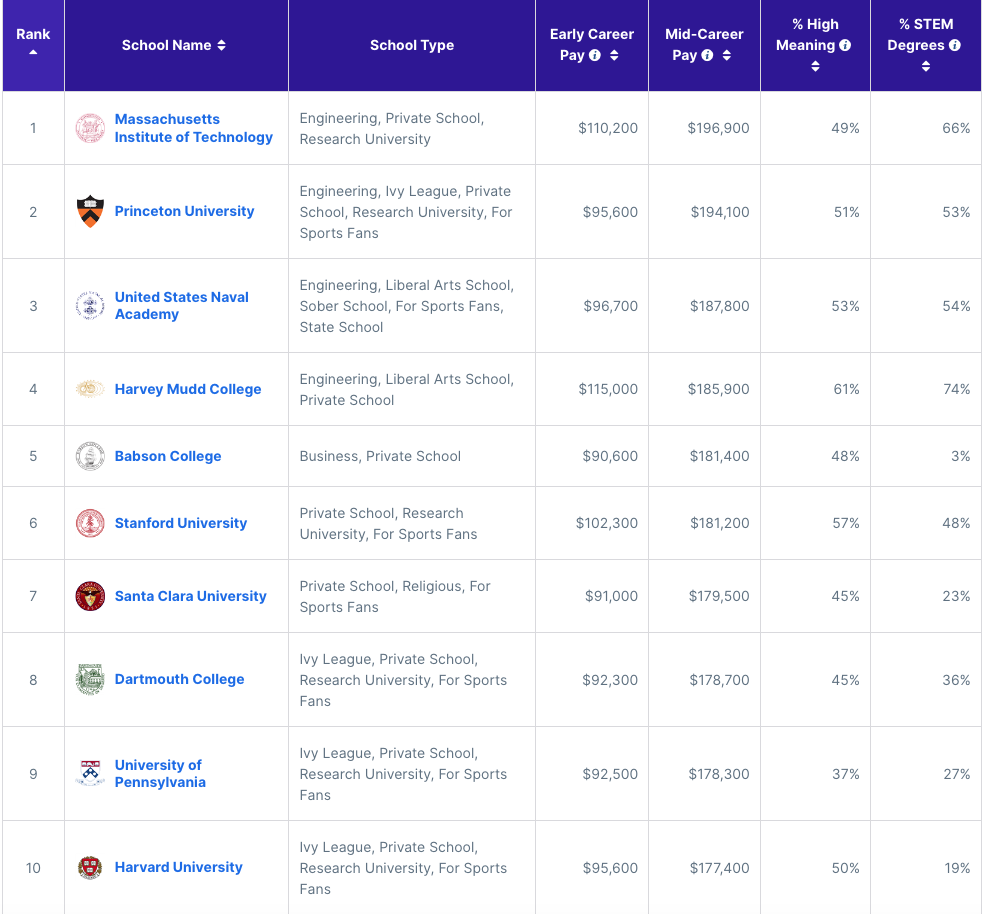Click Stanford's early career pay $102,300

(607, 523)
